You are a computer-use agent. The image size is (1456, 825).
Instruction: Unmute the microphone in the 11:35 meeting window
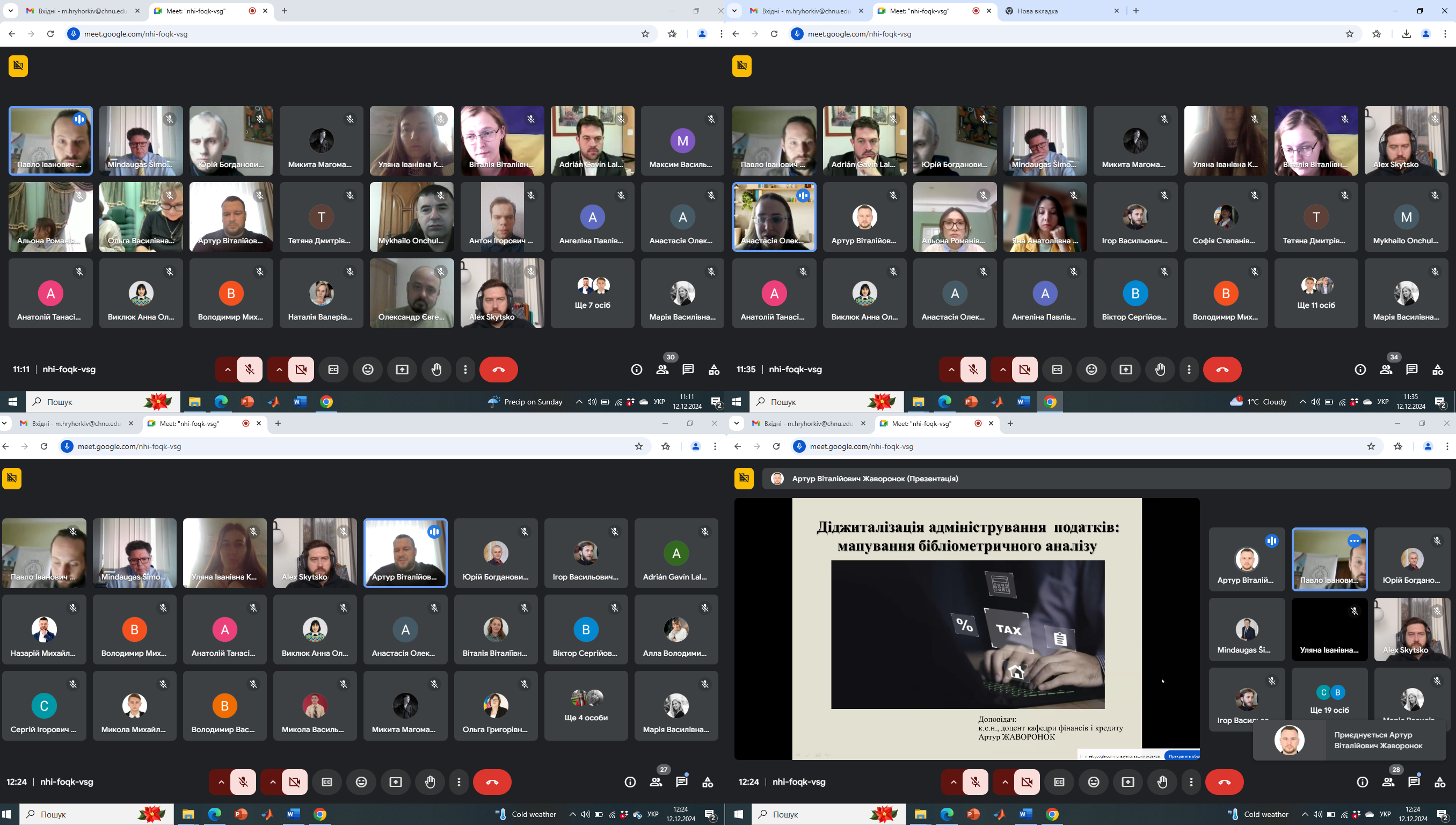point(973,370)
